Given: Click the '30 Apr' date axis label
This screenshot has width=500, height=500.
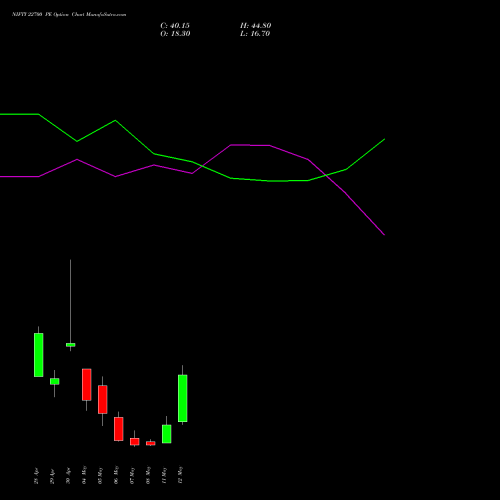Looking at the screenshot, I should click(68, 476).
